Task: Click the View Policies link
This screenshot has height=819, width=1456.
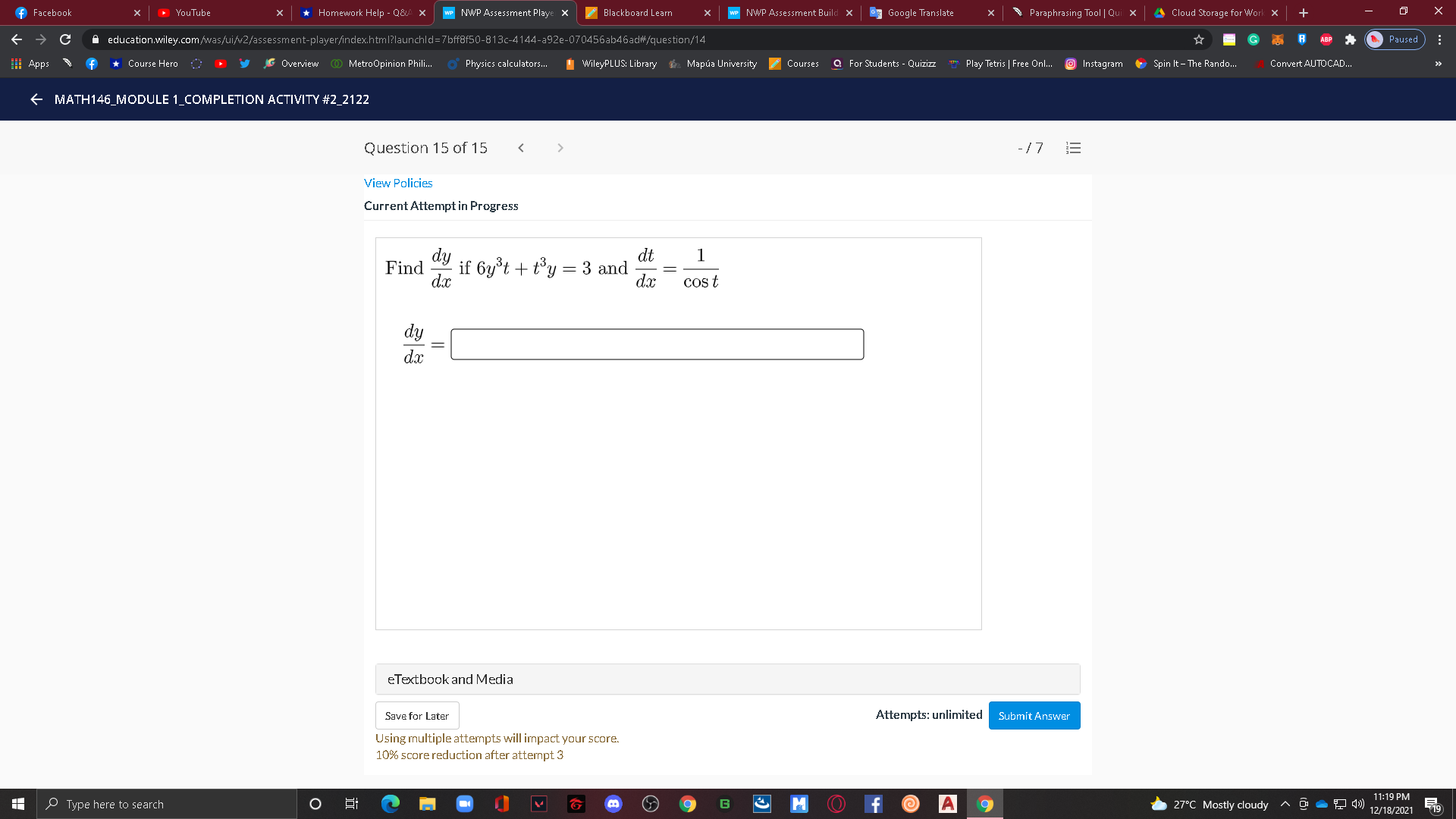Action: coord(397,183)
